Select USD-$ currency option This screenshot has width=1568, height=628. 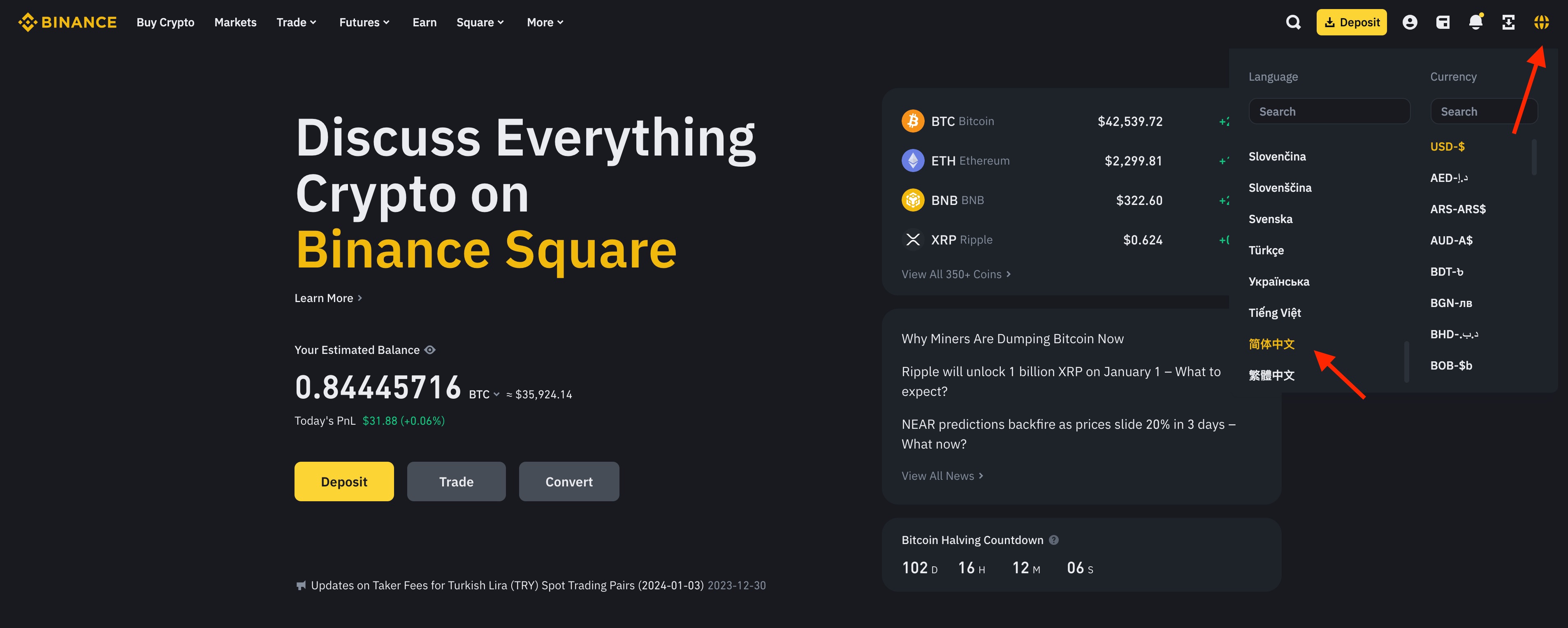(x=1447, y=147)
